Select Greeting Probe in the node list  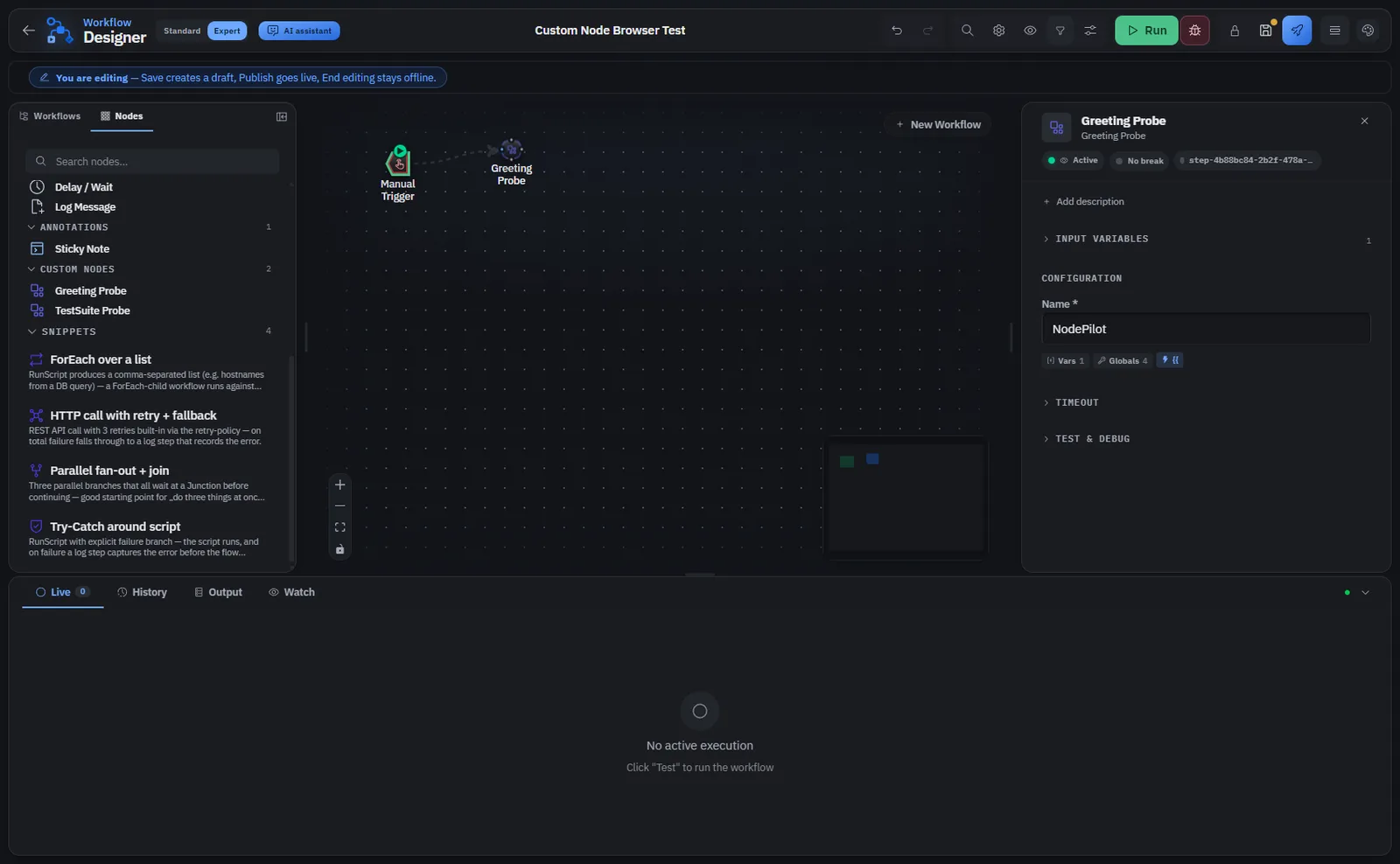point(90,291)
